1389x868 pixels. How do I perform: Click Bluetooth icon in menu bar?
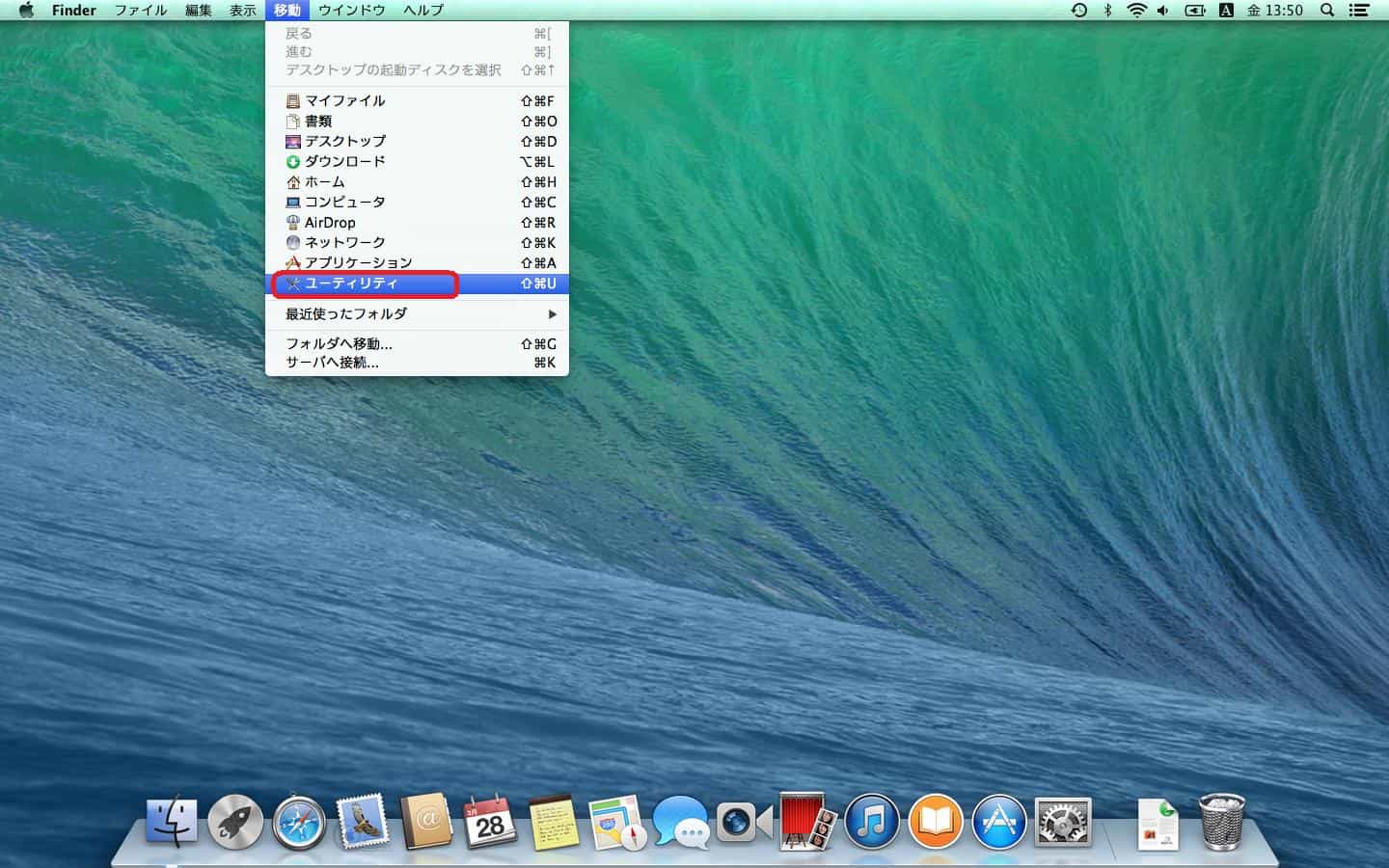point(1107,11)
